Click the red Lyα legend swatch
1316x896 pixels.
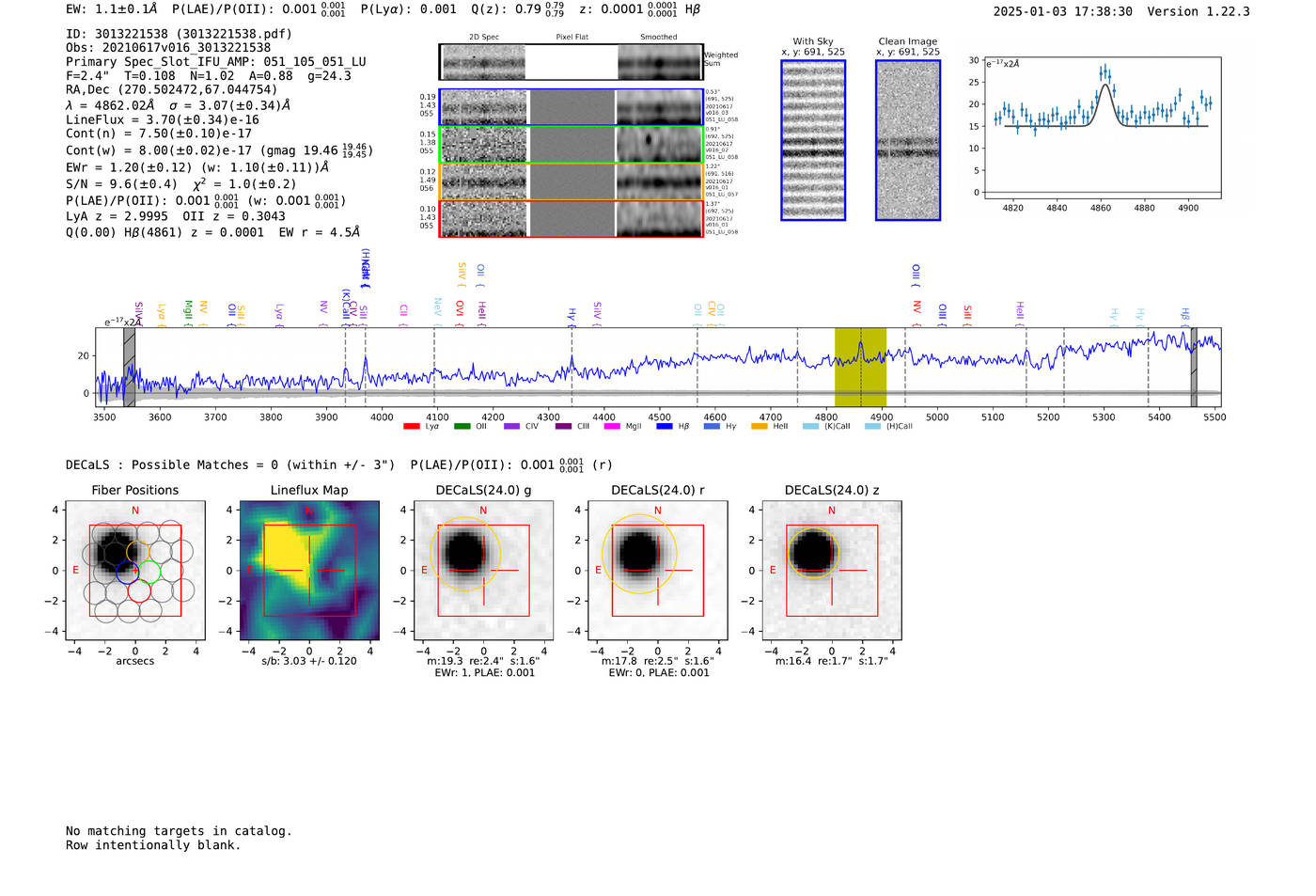[411, 427]
